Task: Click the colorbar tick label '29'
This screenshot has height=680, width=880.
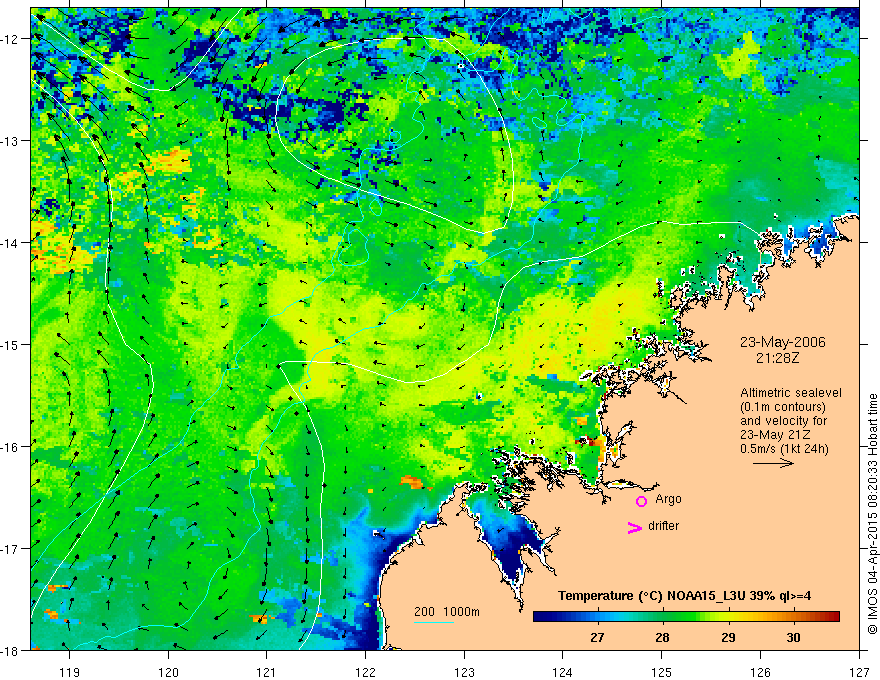Action: (x=728, y=637)
